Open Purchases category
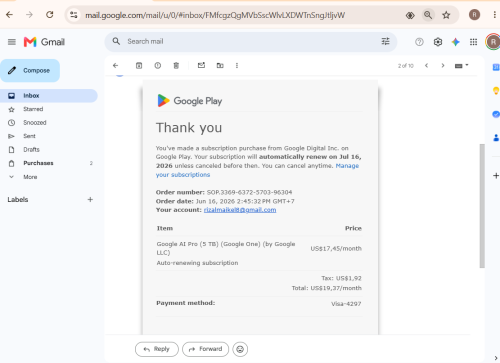 tap(49, 163)
